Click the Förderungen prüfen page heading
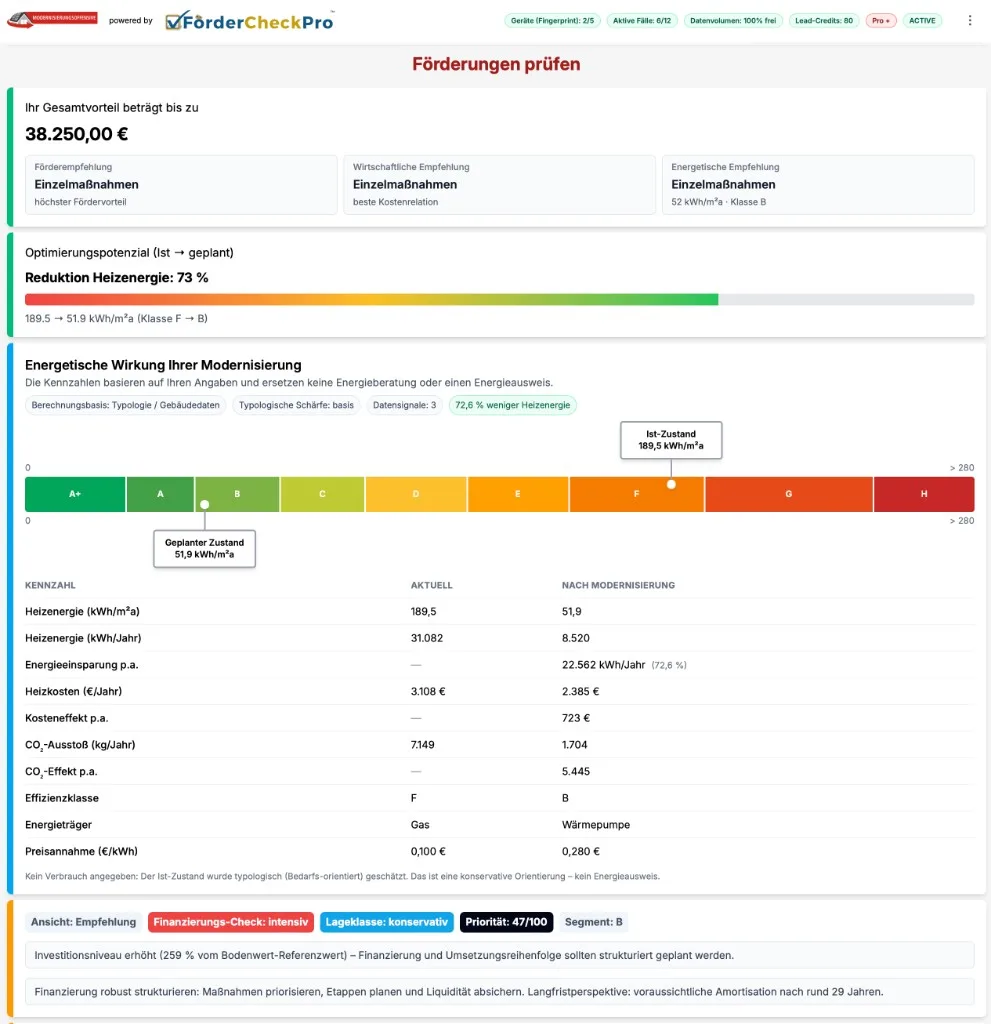The image size is (991, 1024). tap(496, 64)
